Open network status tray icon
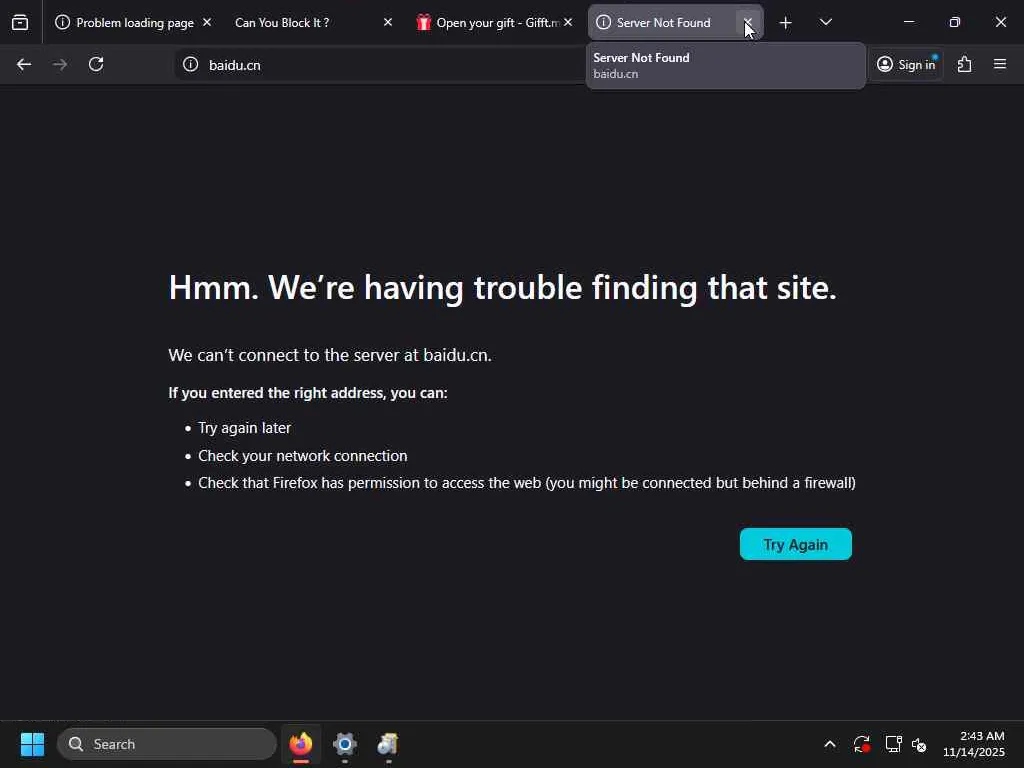Image resolution: width=1024 pixels, height=768 pixels. pos(893,744)
